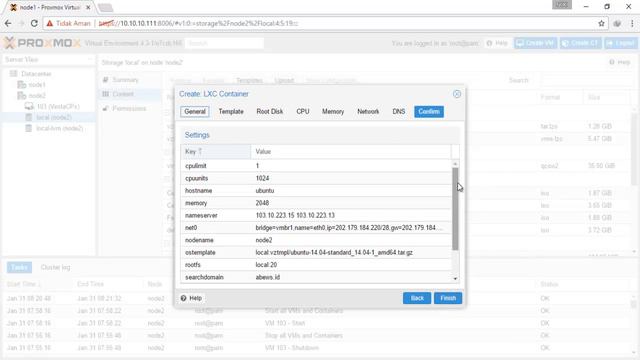Select the rootfs row
The width and height of the screenshot is (640, 360).
[316, 265]
